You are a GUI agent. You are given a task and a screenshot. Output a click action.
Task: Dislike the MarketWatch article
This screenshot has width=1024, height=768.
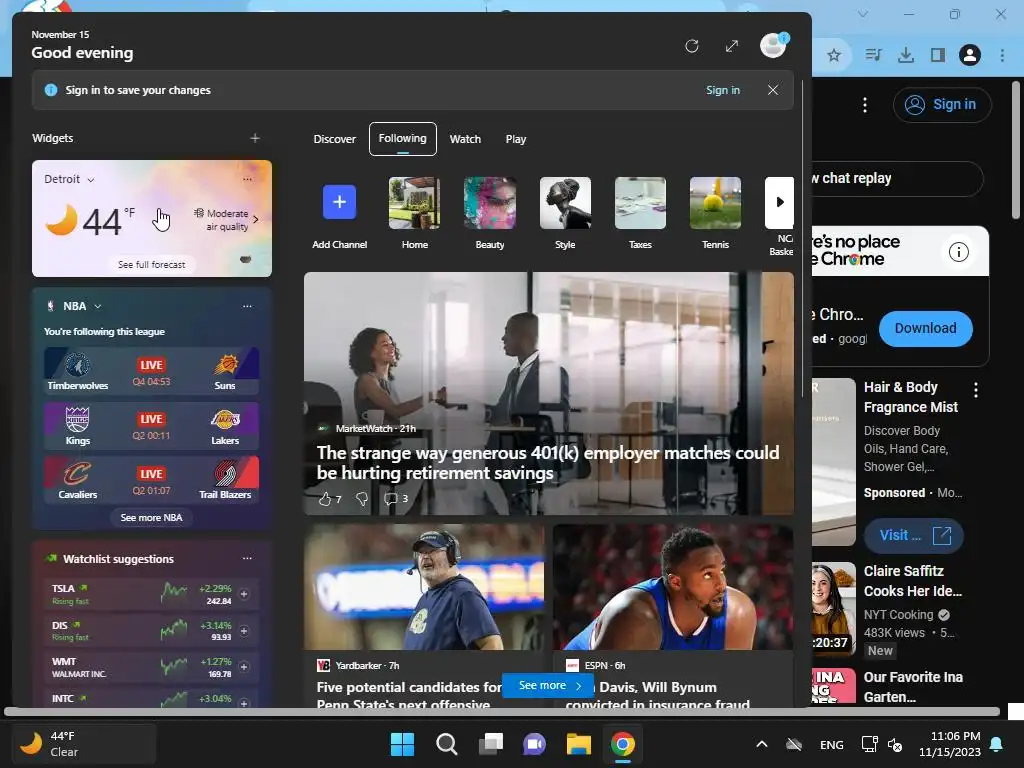click(x=362, y=499)
